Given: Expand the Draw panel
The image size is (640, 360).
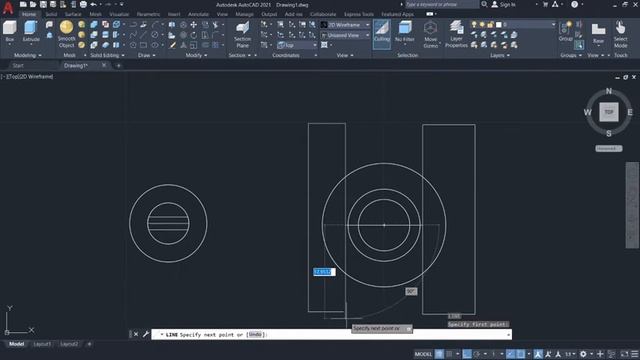Looking at the screenshot, I should (147, 55).
